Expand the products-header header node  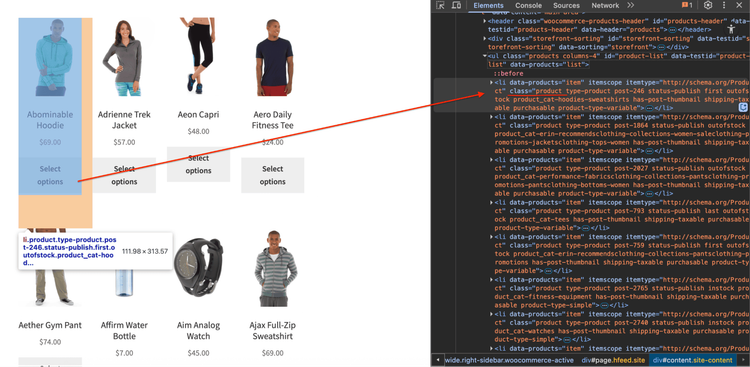(x=485, y=21)
